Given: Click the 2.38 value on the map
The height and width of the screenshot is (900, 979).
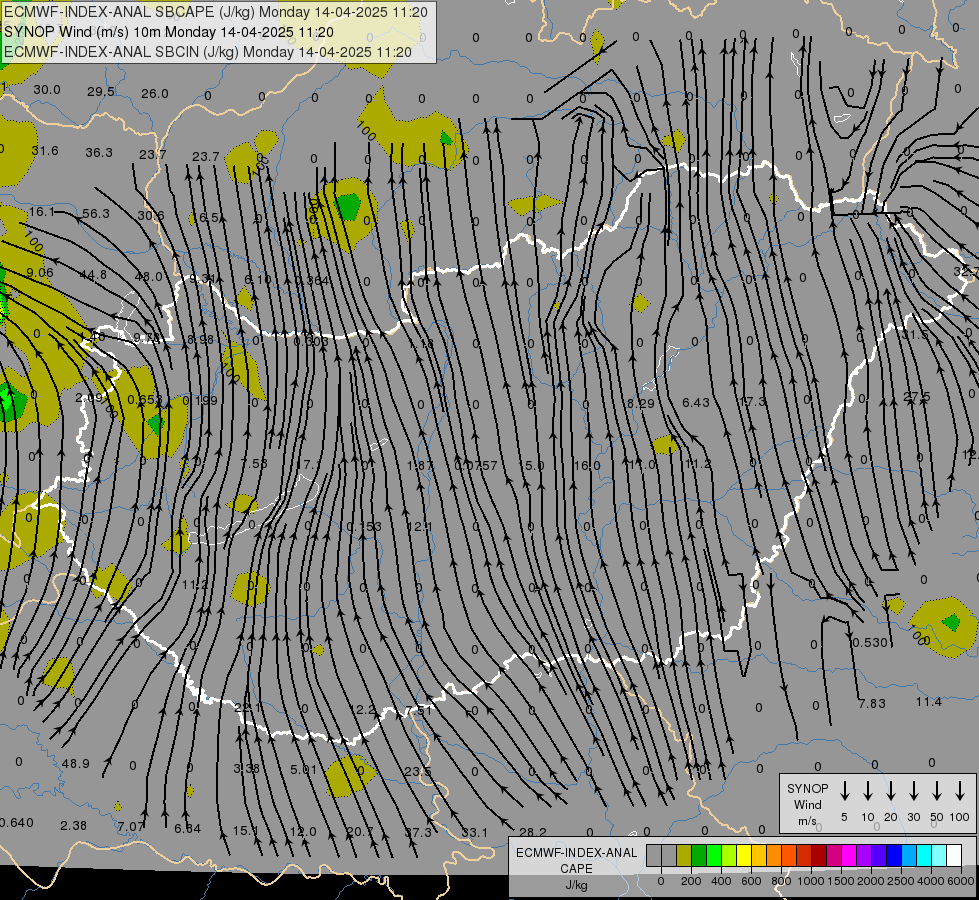Looking at the screenshot, I should pyautogui.click(x=73, y=826).
